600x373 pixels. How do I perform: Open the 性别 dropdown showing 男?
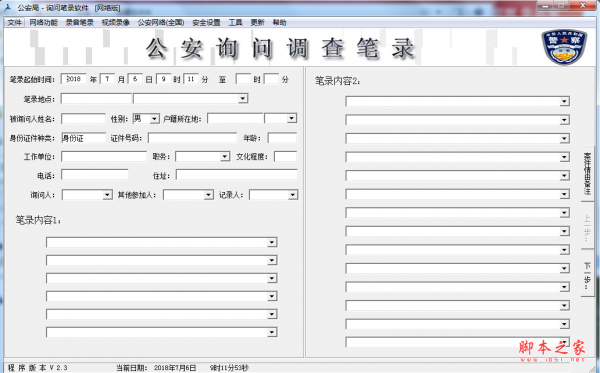click(146, 119)
